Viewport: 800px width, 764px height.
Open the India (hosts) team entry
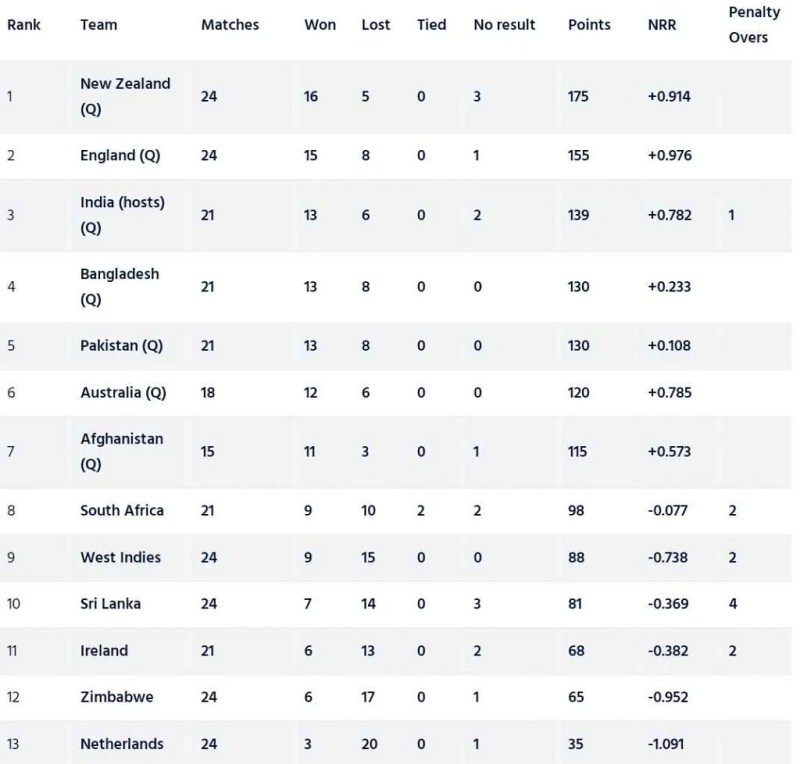122,215
